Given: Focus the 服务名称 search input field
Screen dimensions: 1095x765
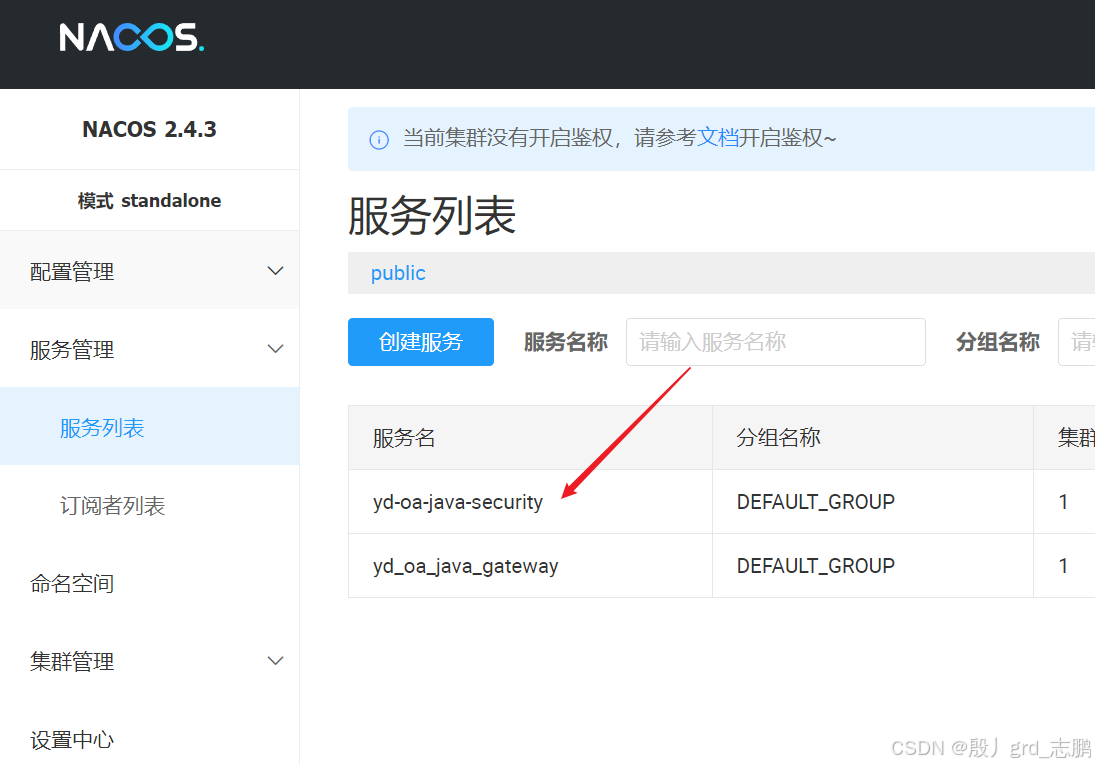Looking at the screenshot, I should (x=775, y=342).
